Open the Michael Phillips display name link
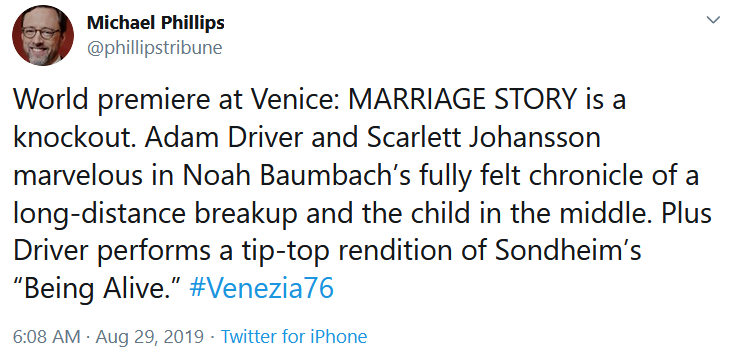The width and height of the screenshot is (734, 360). (x=156, y=22)
